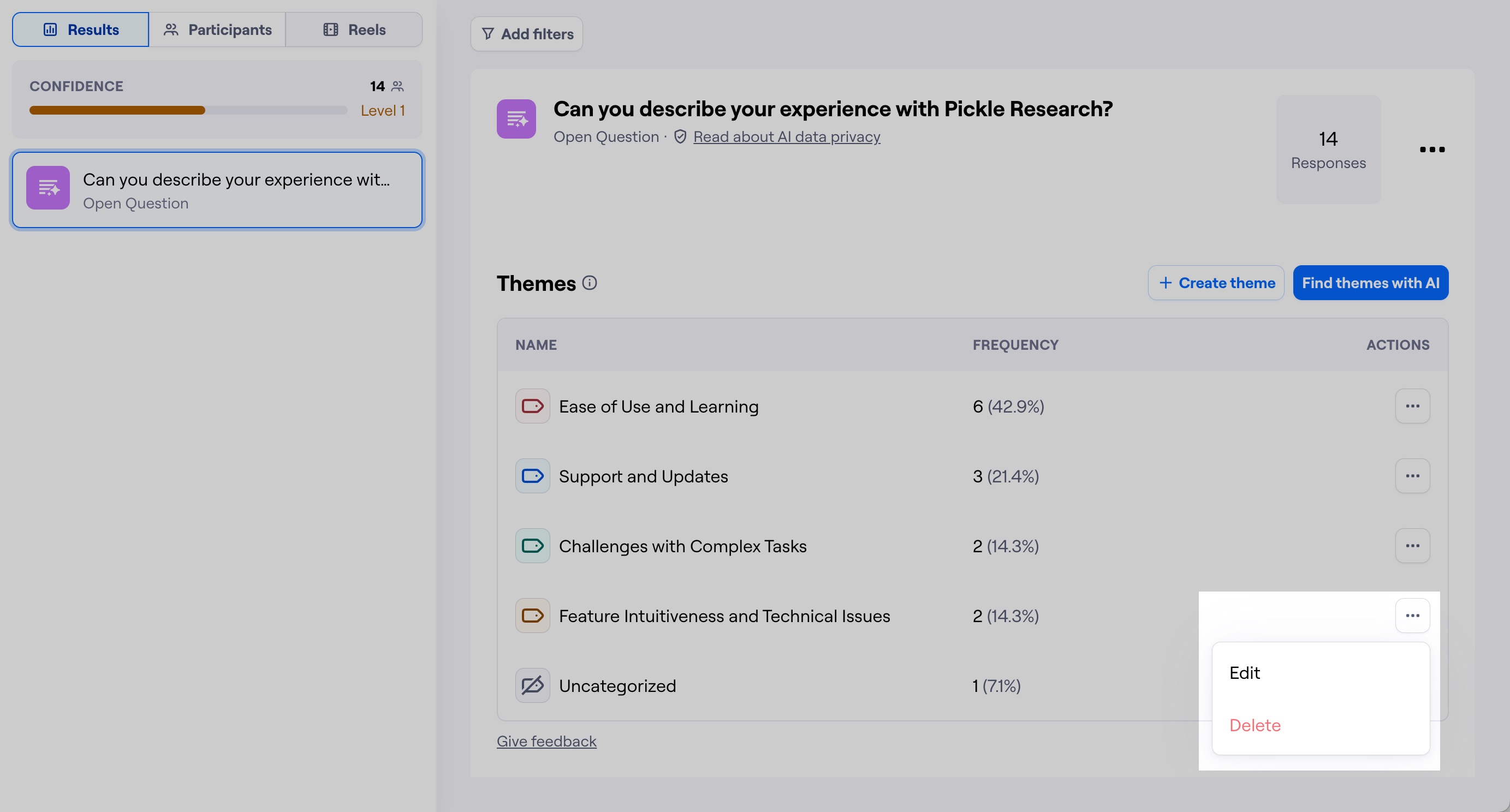Image resolution: width=1510 pixels, height=812 pixels.
Task: Click the Themes info icon
Action: pyautogui.click(x=590, y=283)
